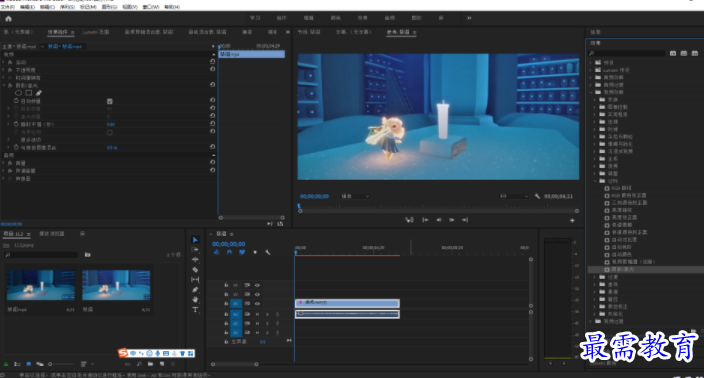The width and height of the screenshot is (704, 378).
Task: Collapse the Obsolete effects folder
Action: (x=595, y=181)
